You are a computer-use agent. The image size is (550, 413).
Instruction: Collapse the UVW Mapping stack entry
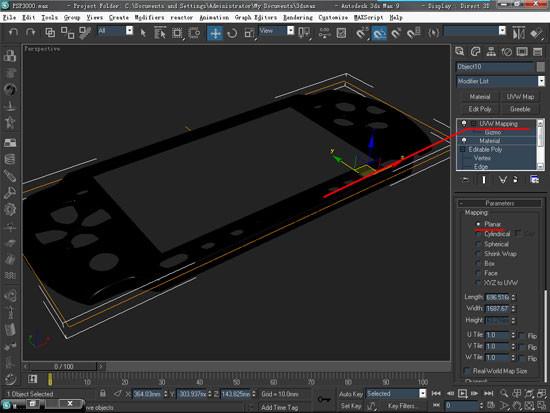(x=474, y=124)
